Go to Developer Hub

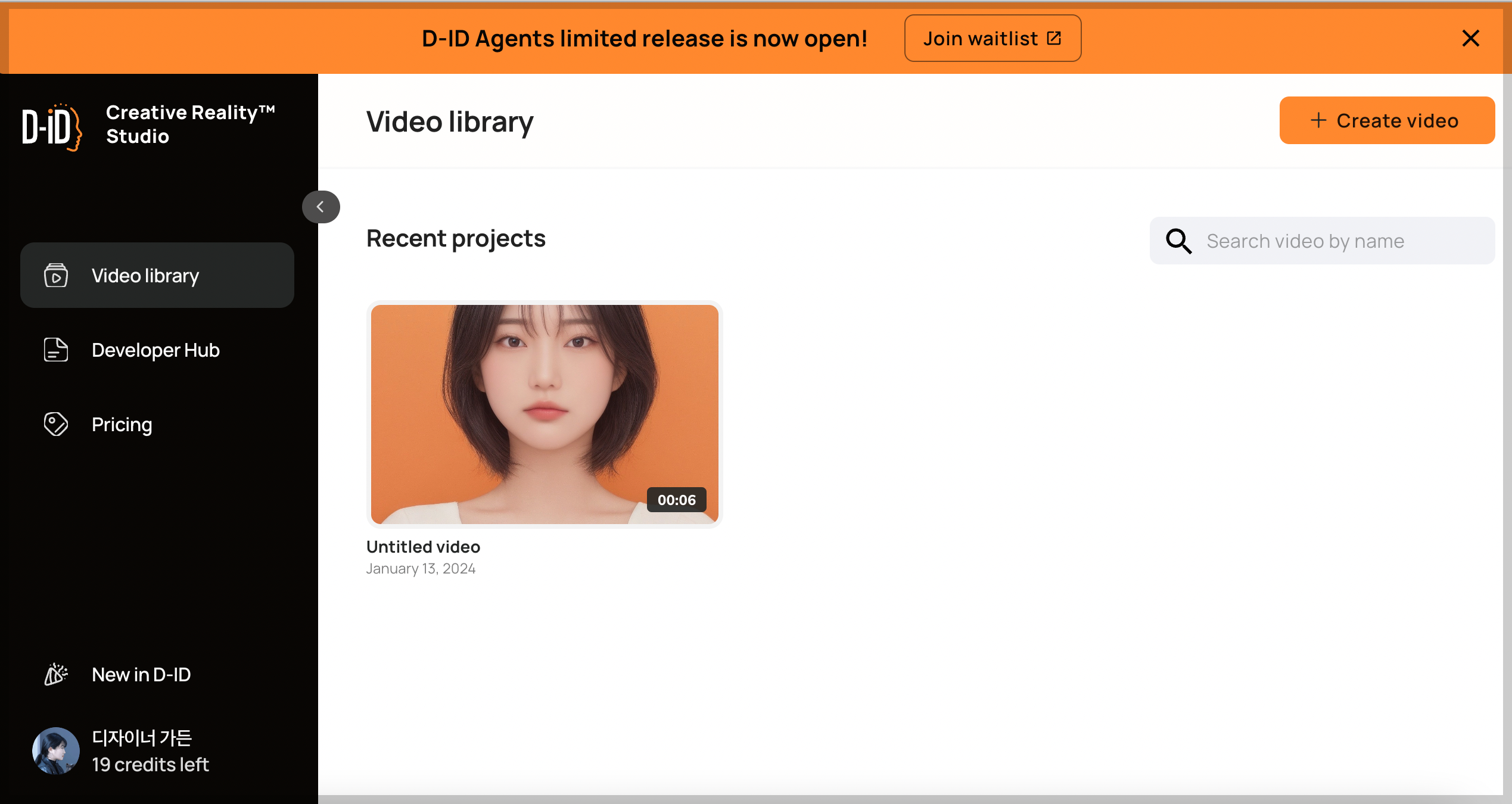pyautogui.click(x=155, y=350)
